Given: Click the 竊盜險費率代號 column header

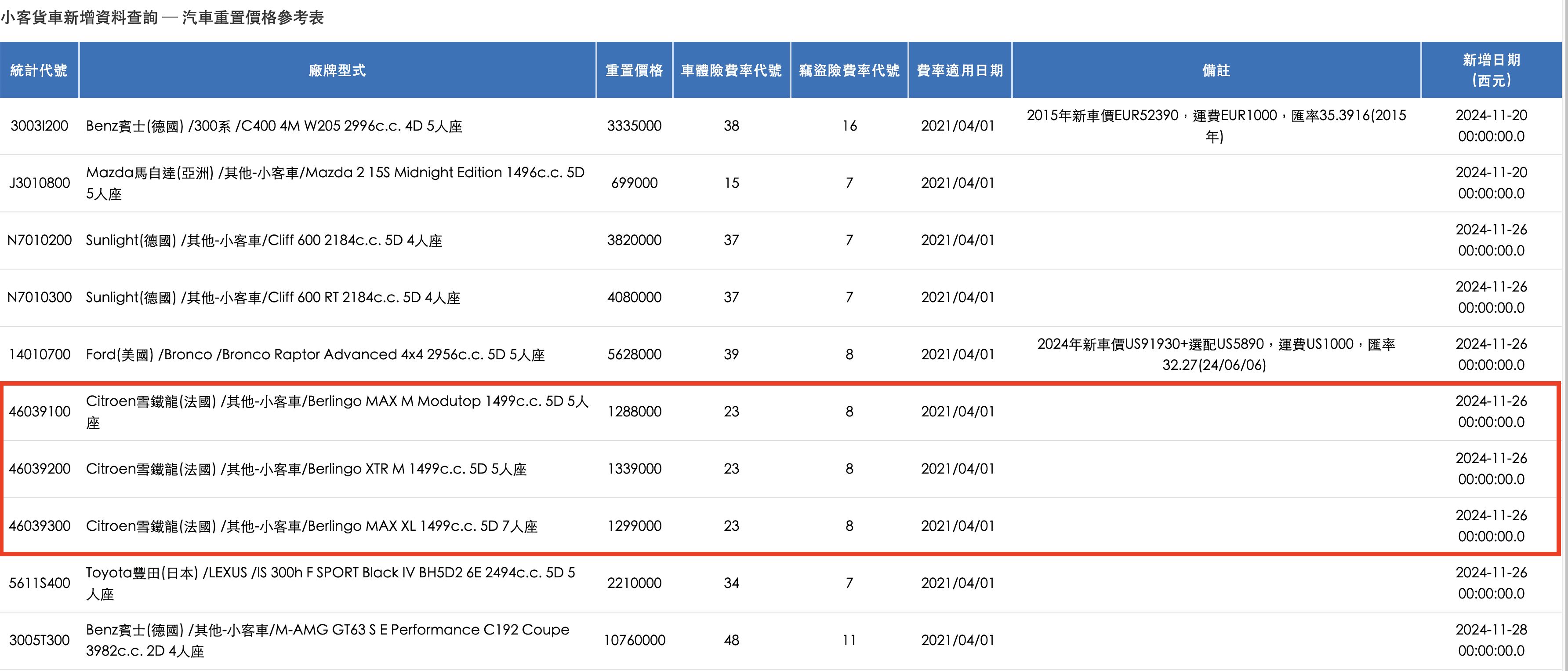Looking at the screenshot, I should coord(849,70).
